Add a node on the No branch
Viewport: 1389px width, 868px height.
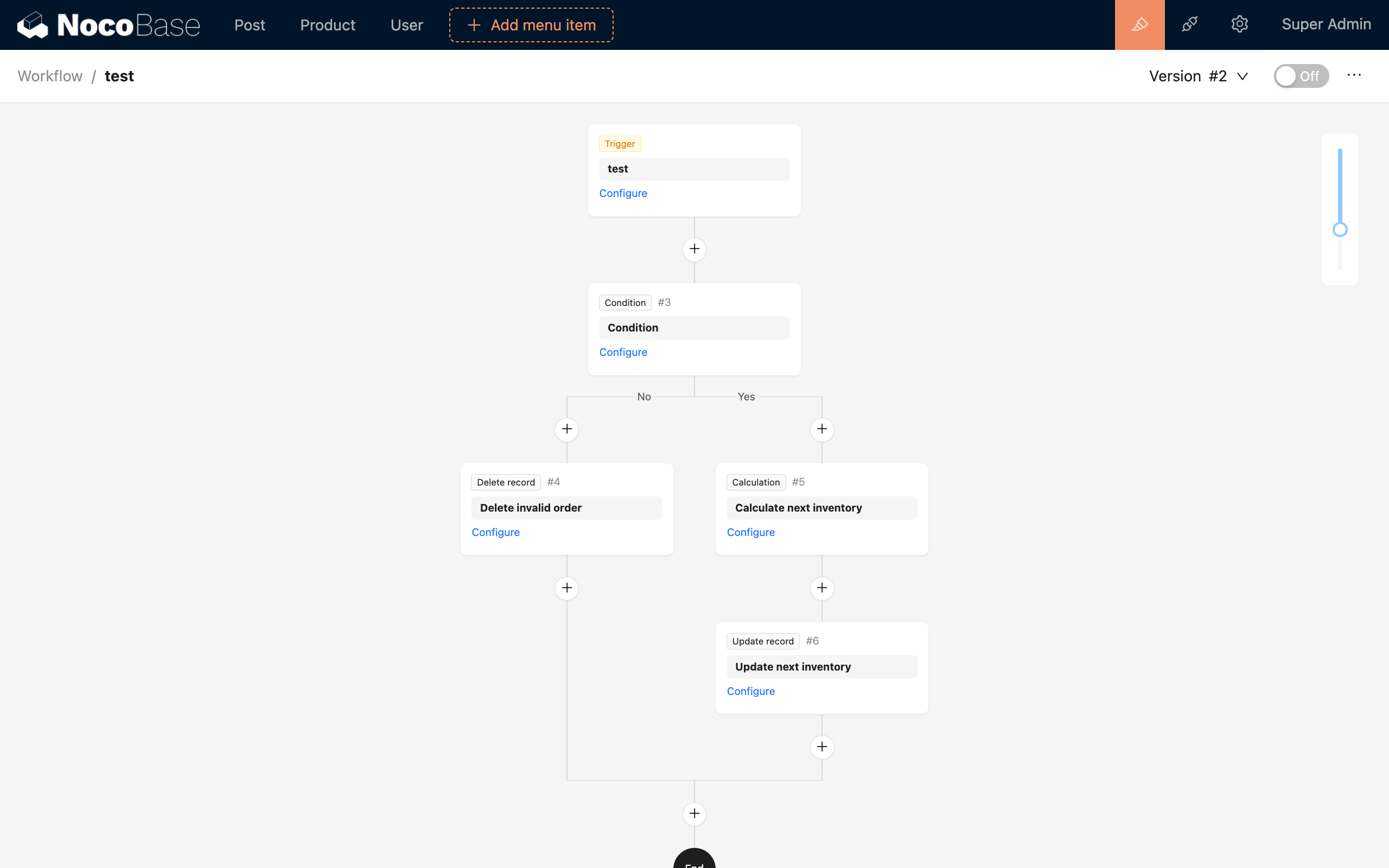point(566,429)
